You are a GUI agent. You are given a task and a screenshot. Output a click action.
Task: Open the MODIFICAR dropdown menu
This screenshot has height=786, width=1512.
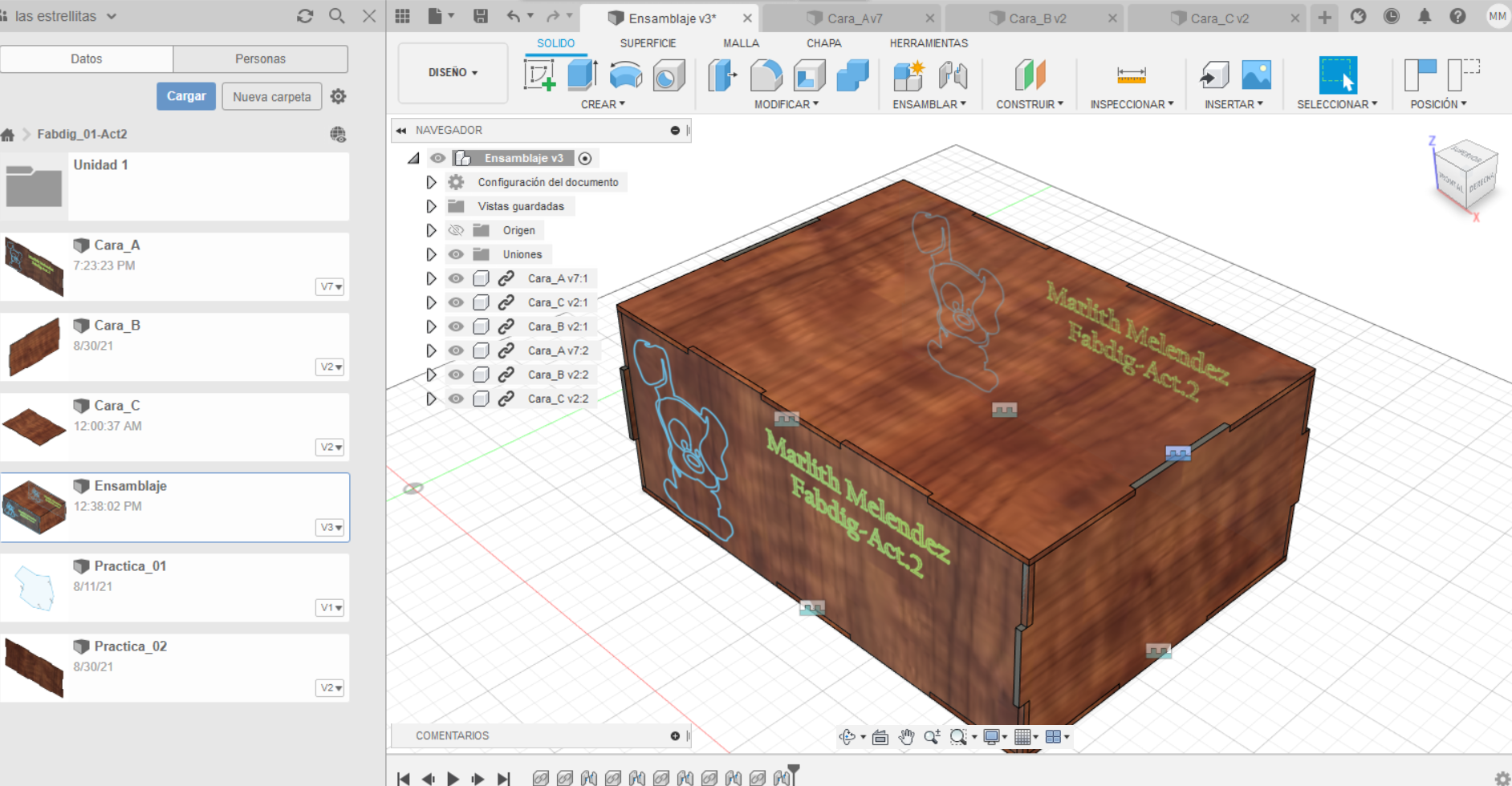click(786, 104)
